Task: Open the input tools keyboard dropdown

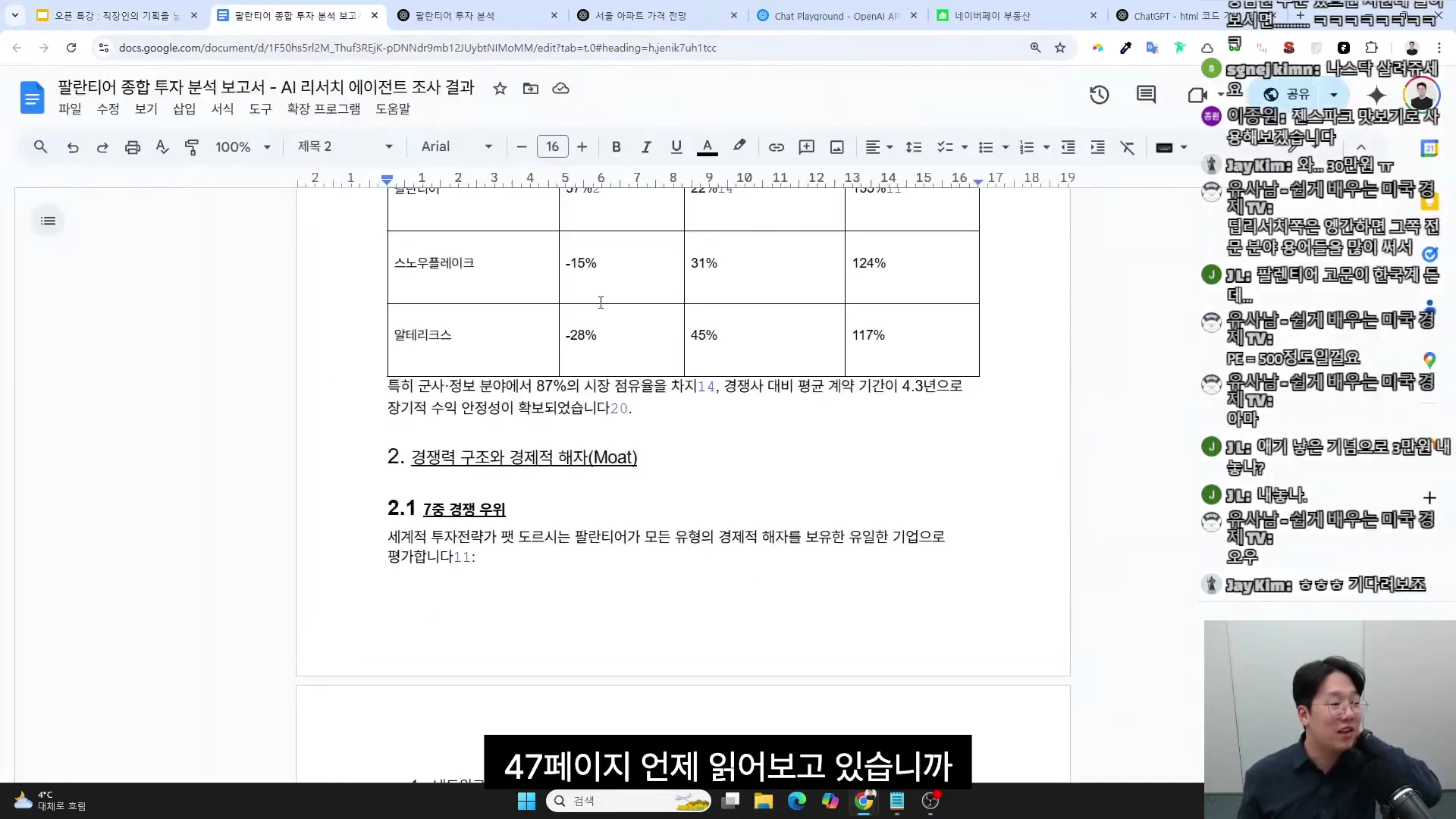Action: pos(1172,147)
